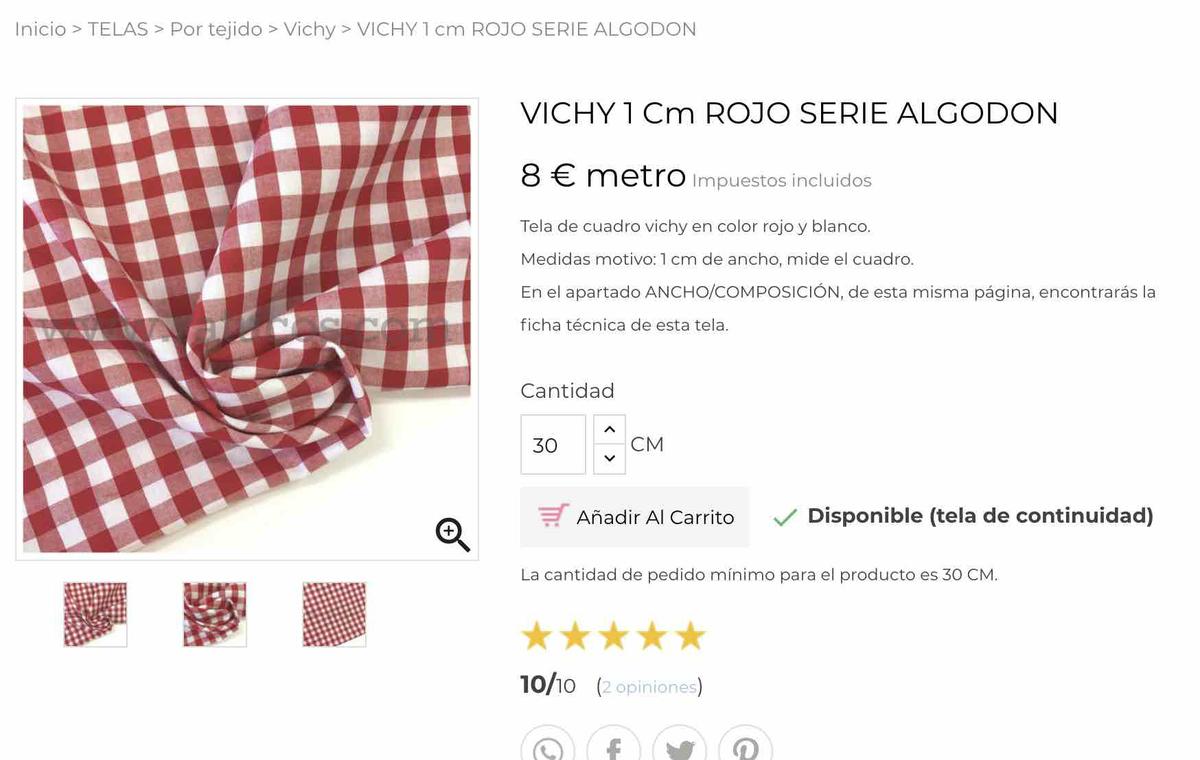Click the five-star rating
The height and width of the screenshot is (760, 1200).
(613, 636)
